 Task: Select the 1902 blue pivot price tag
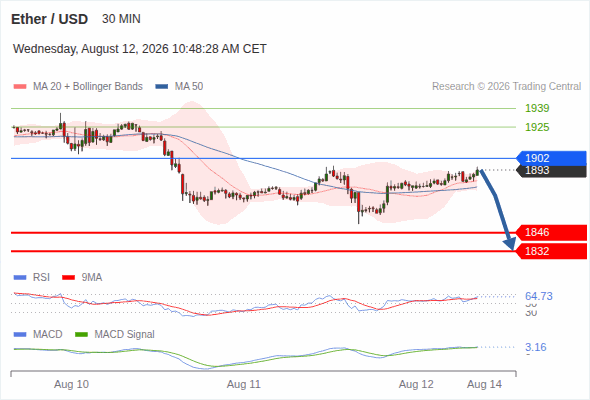point(551,158)
